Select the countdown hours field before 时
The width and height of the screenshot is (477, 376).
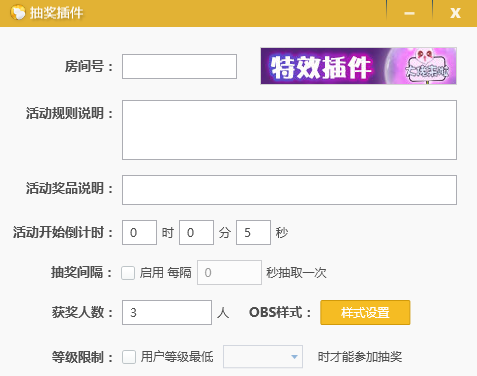click(x=139, y=232)
